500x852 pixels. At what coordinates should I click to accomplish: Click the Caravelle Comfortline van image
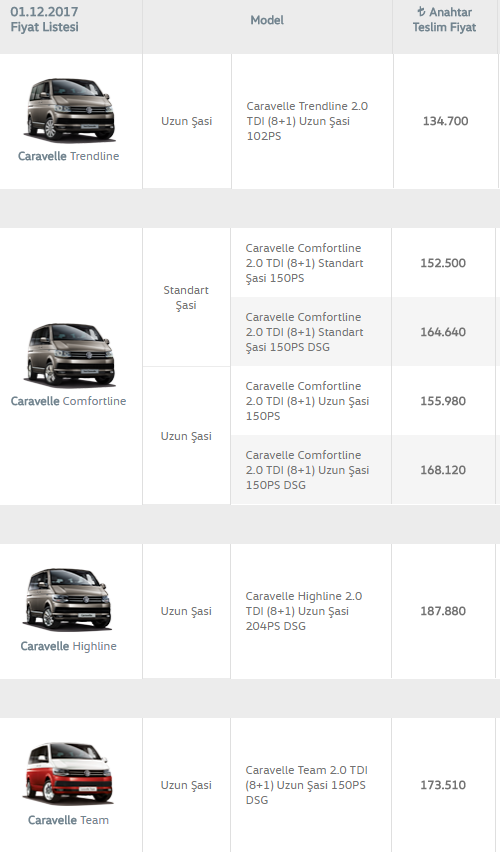coord(70,354)
